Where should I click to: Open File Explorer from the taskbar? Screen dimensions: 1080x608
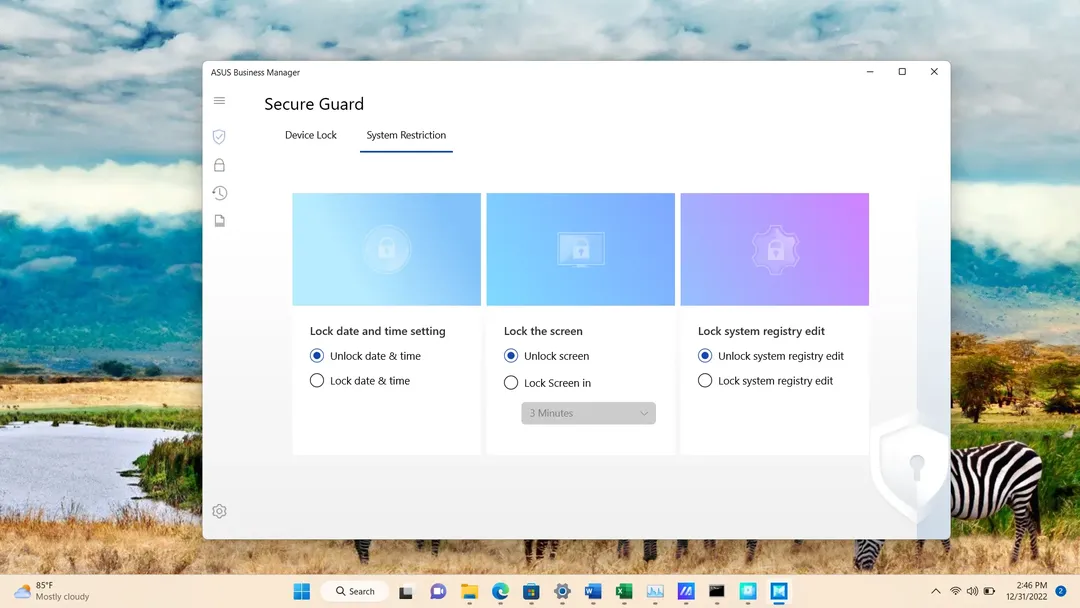469,591
